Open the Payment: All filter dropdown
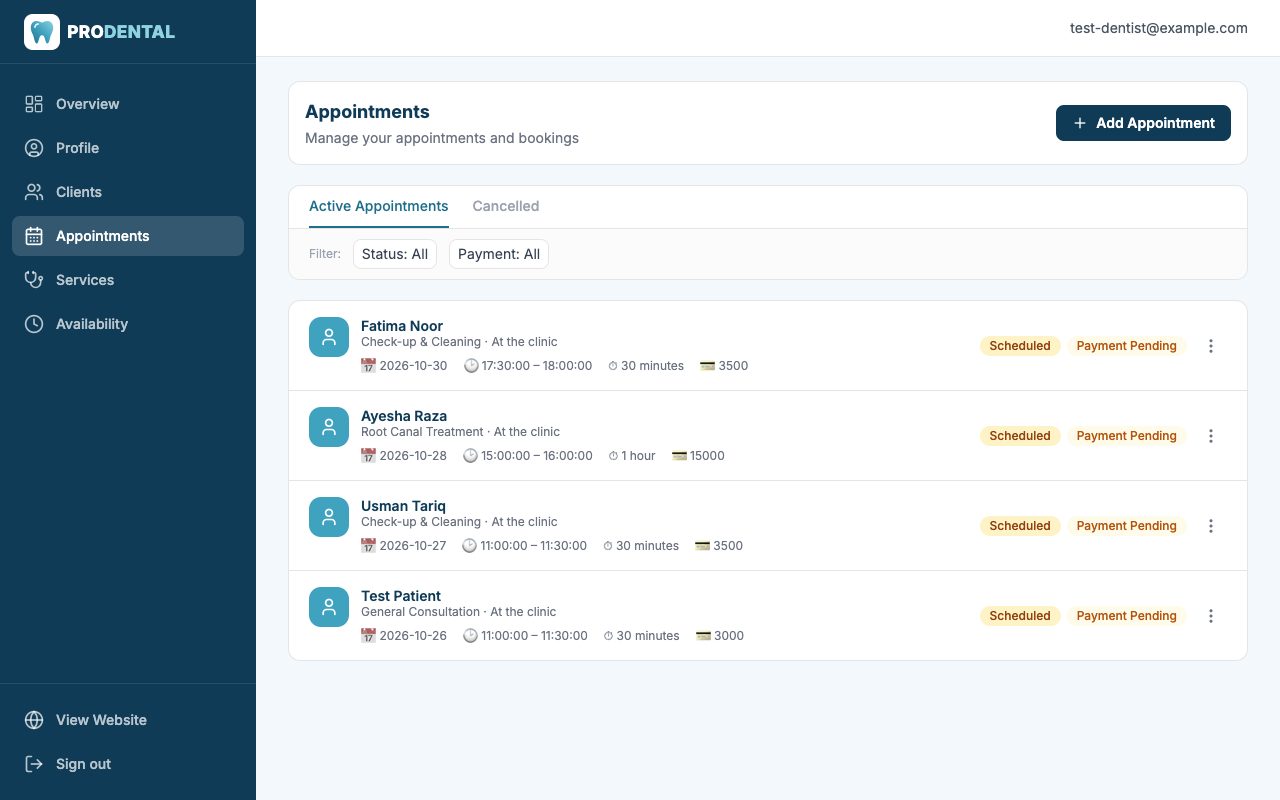The height and width of the screenshot is (800, 1280). [499, 254]
